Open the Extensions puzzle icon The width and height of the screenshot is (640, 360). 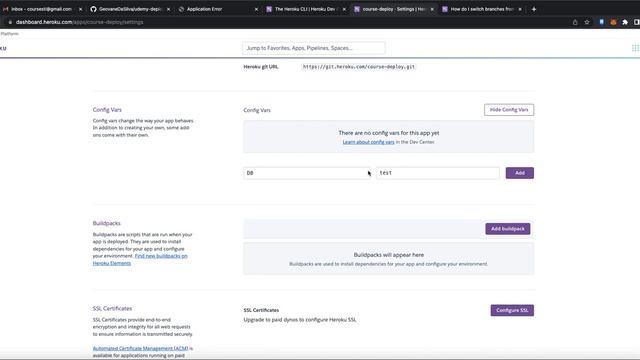pos(625,22)
